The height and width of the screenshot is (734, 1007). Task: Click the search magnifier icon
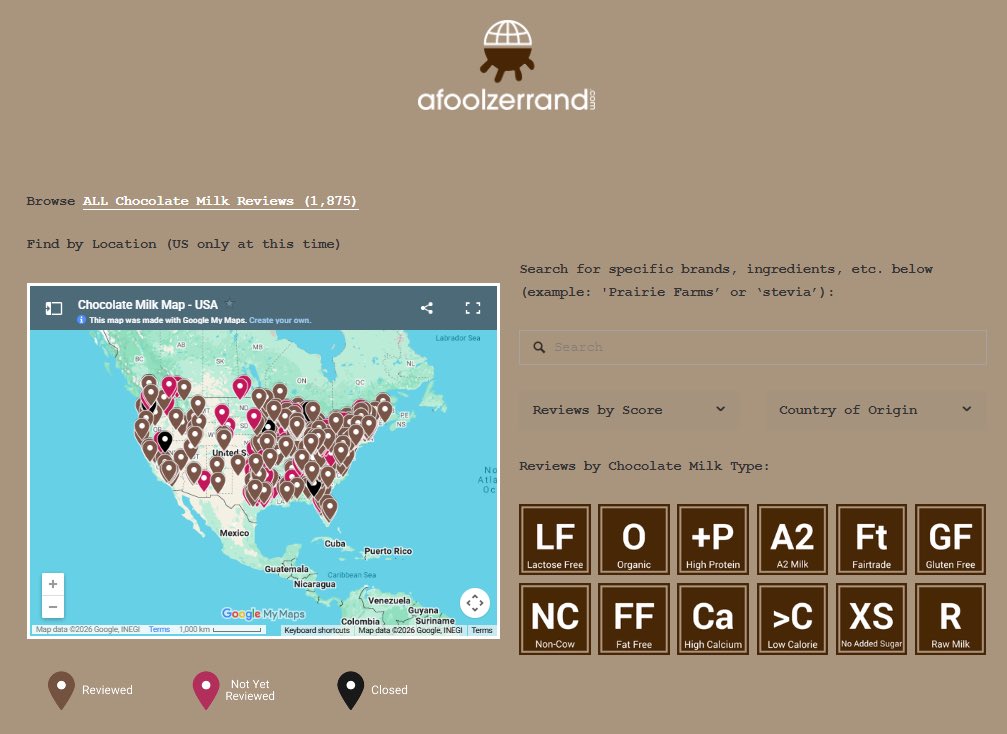tap(539, 347)
